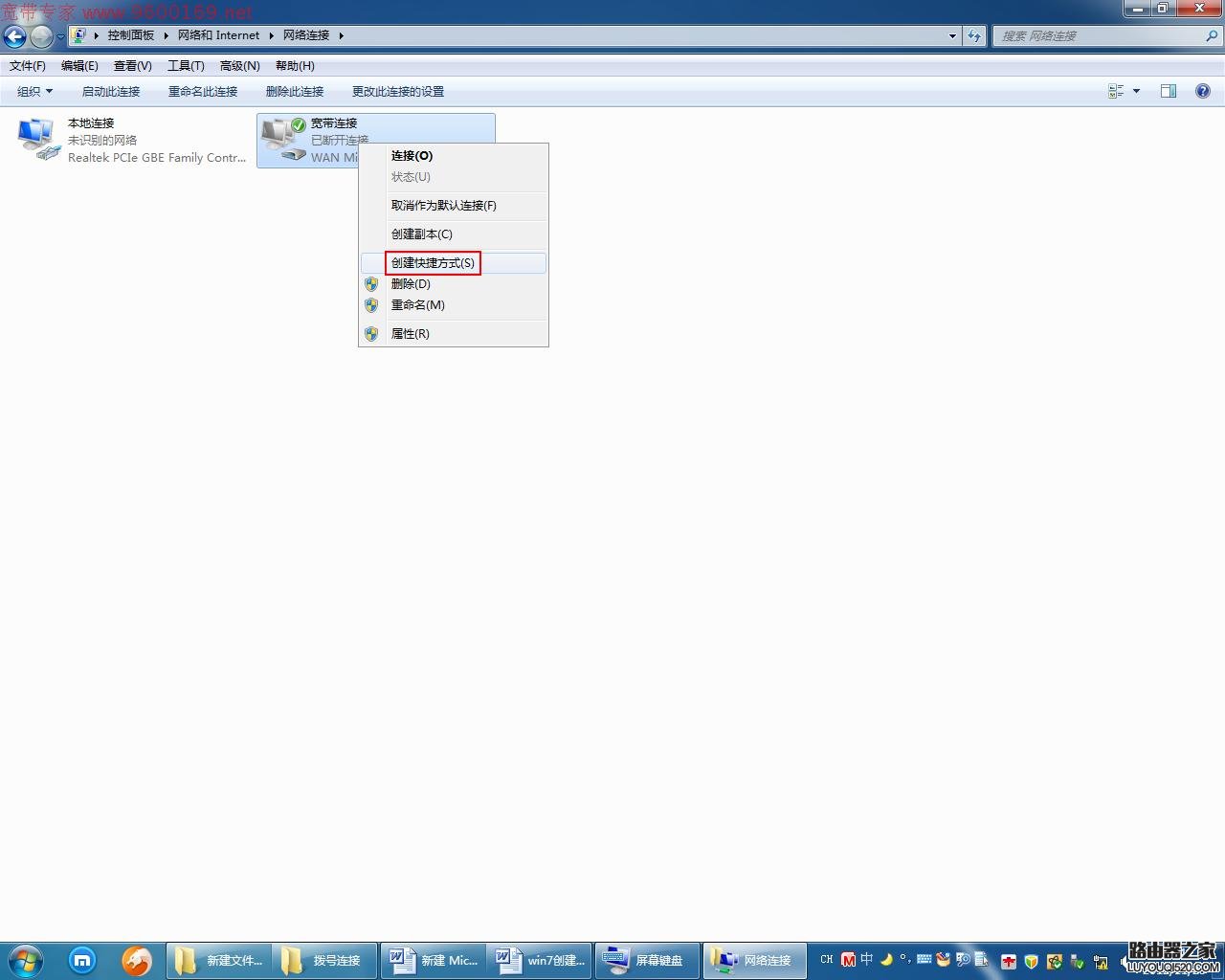Image resolution: width=1225 pixels, height=980 pixels.
Task: Open the 查看(V) menu
Action: point(133,65)
